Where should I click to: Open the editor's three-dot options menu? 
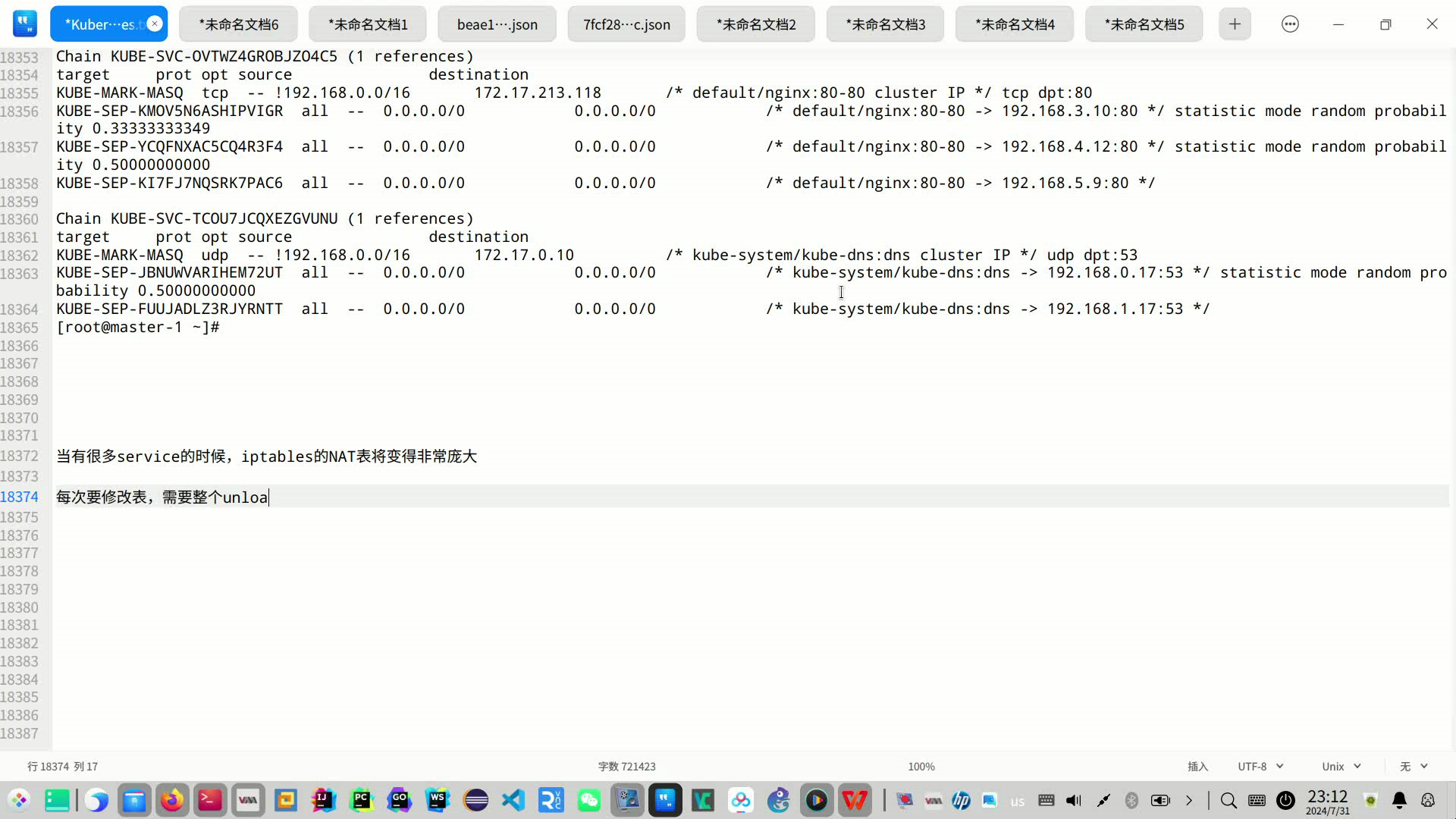pos(1290,24)
